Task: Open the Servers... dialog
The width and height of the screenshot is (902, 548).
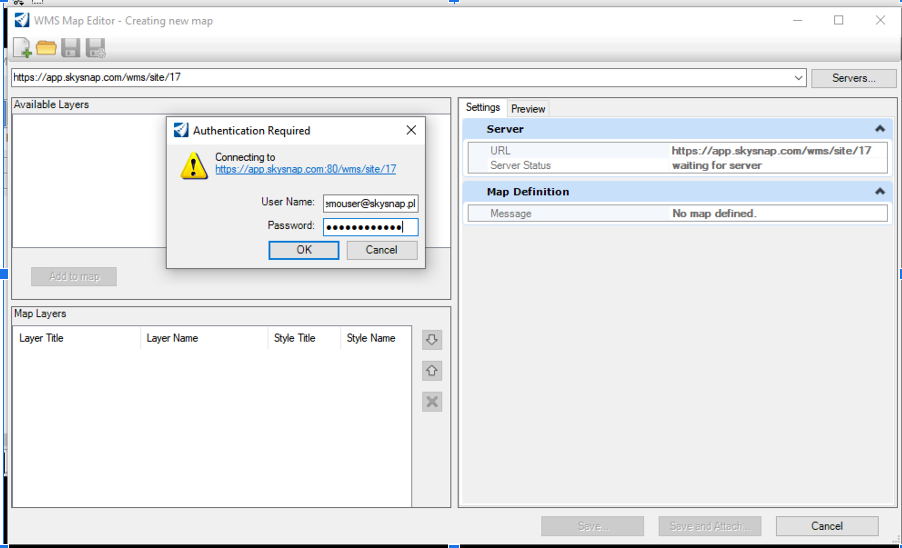Action: [x=854, y=78]
